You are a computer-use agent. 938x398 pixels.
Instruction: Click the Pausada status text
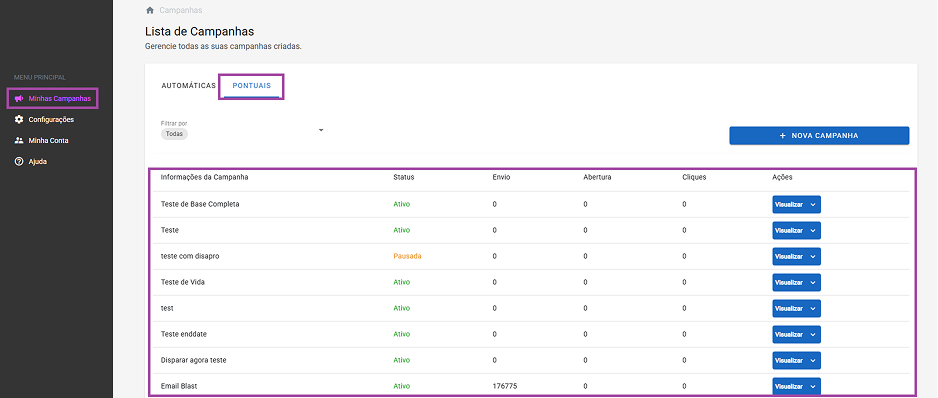(x=407, y=256)
